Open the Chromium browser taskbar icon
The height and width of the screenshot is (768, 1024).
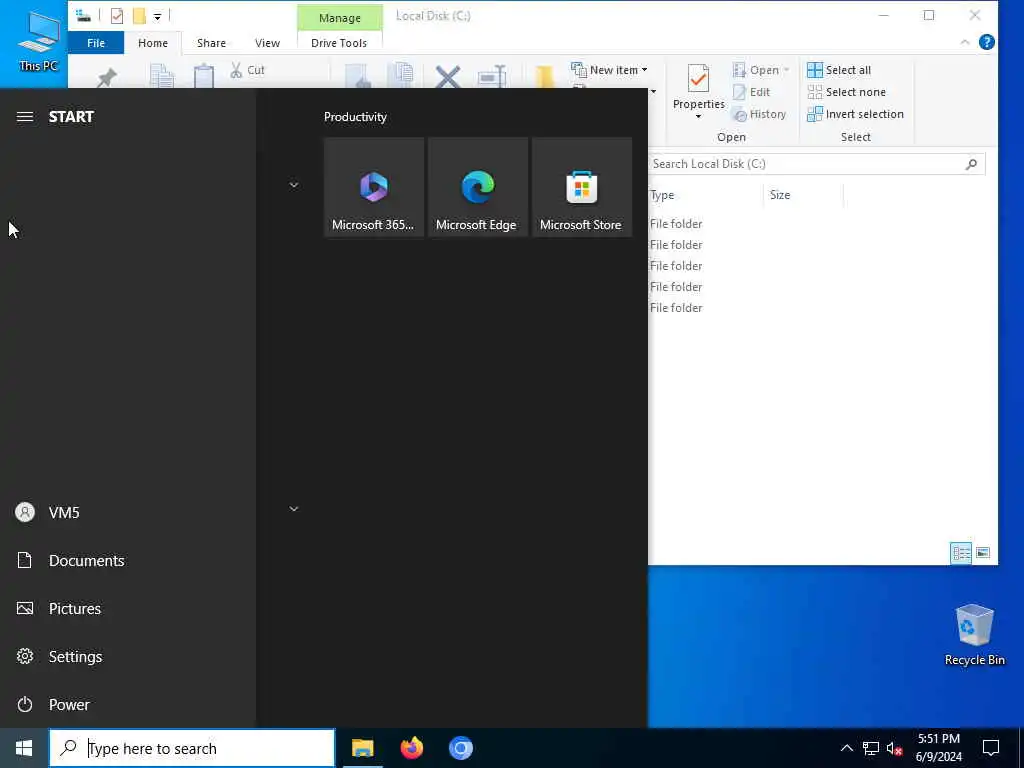click(x=460, y=748)
